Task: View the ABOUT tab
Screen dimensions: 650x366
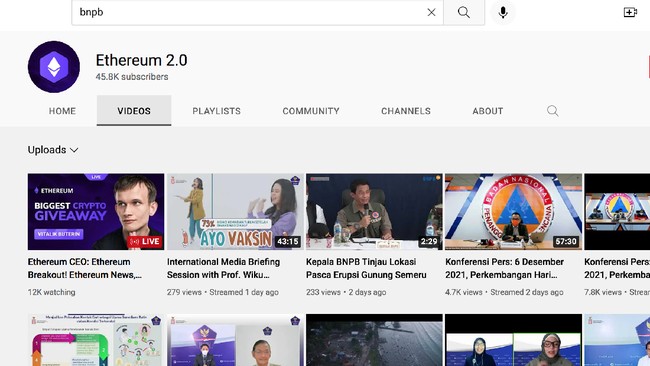Action: tap(488, 111)
